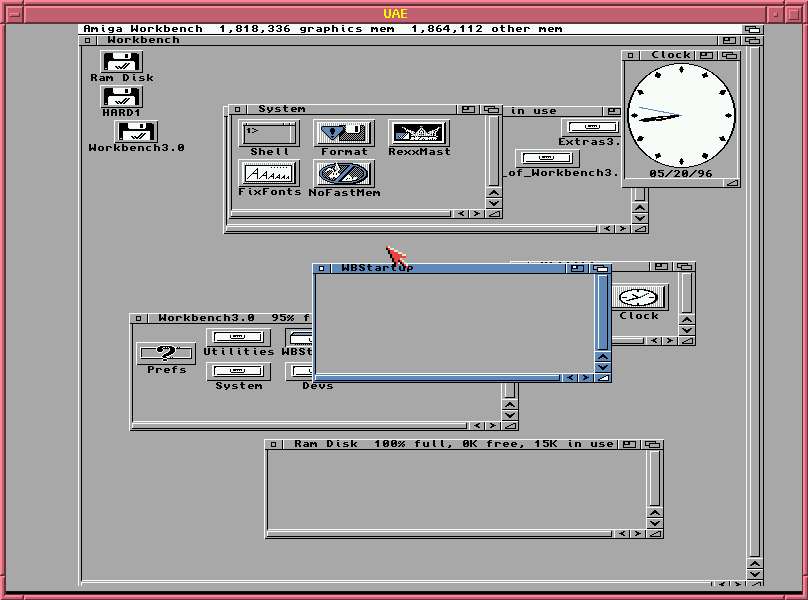
Task: Click the analog clock face in the Clock window
Action: [681, 115]
